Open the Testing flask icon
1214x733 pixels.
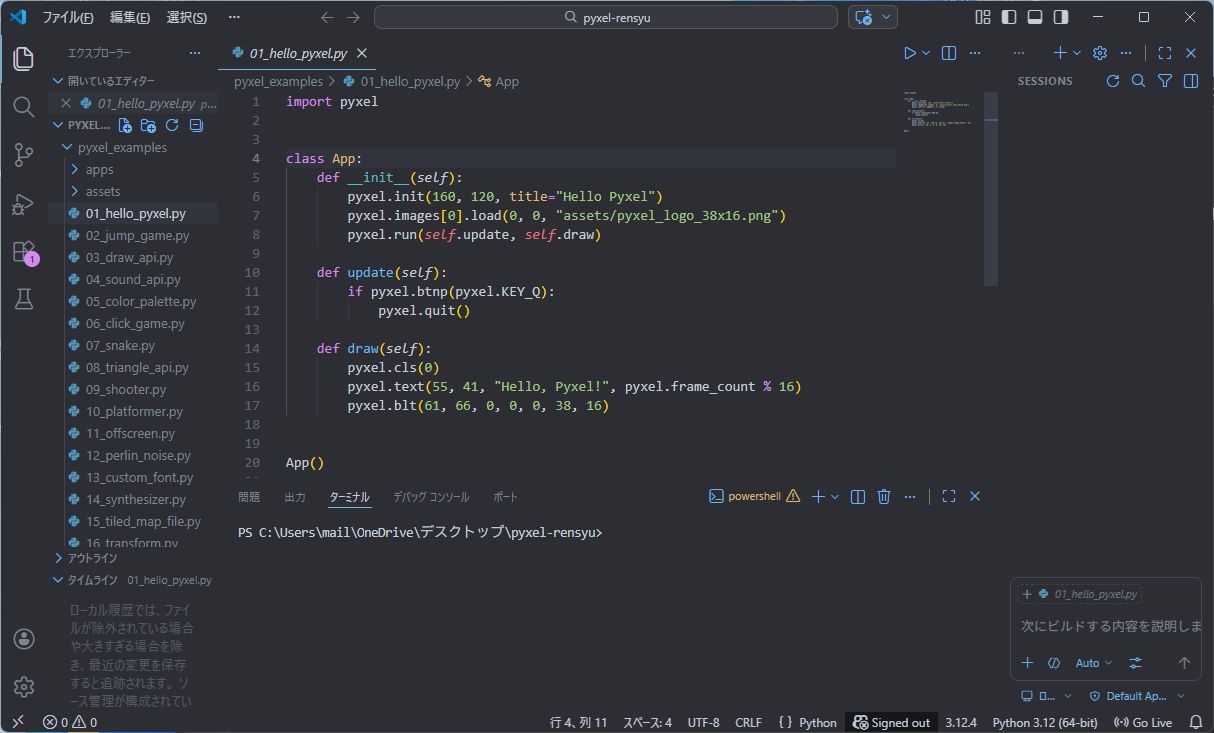tap(24, 299)
